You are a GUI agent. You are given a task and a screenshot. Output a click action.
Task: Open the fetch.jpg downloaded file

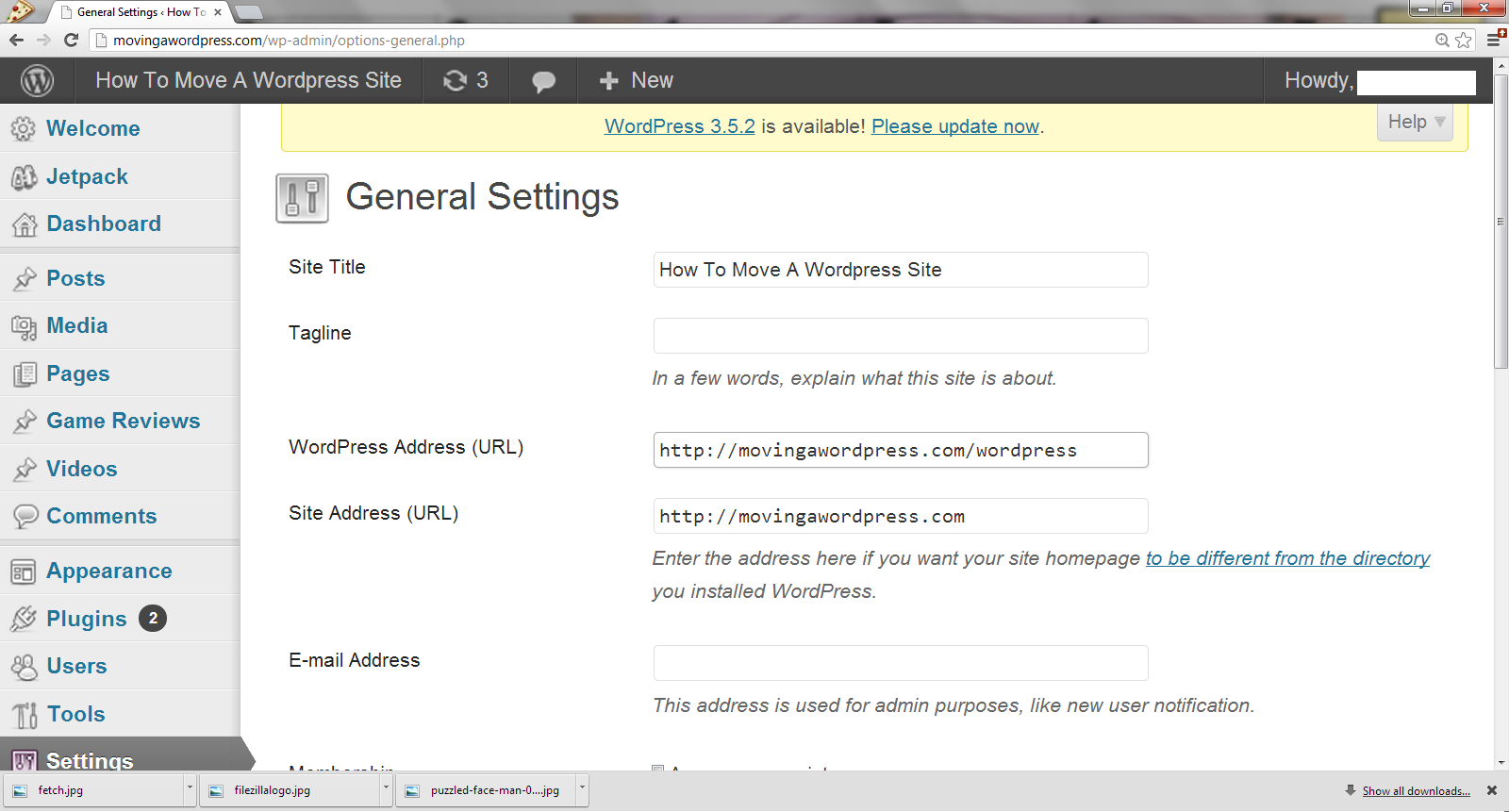click(94, 790)
